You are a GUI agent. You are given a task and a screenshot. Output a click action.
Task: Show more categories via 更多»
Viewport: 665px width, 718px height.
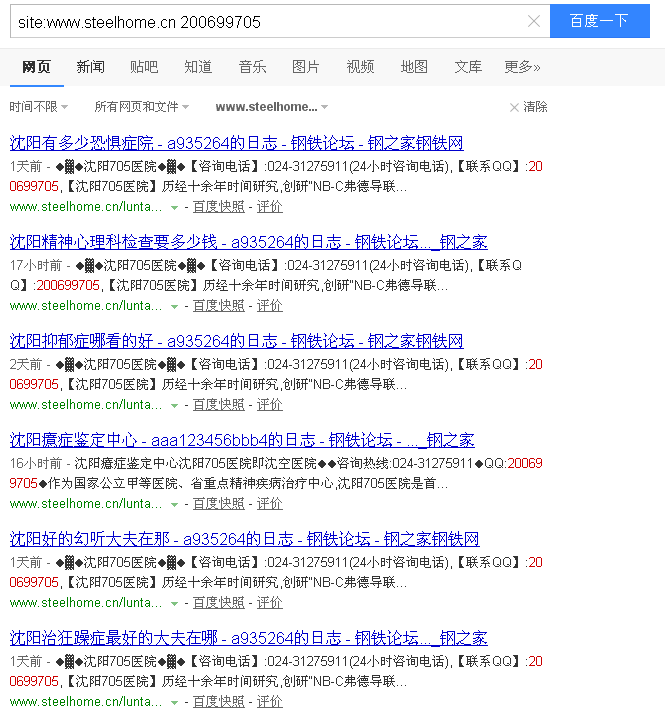522,67
